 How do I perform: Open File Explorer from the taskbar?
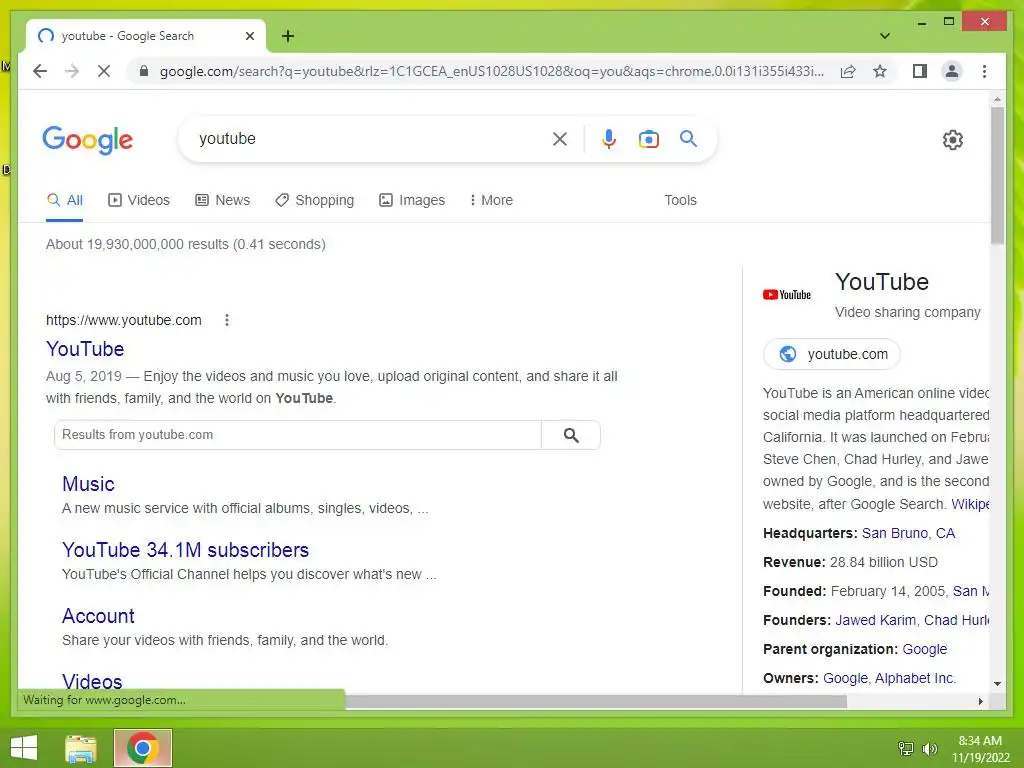pyautogui.click(x=80, y=748)
